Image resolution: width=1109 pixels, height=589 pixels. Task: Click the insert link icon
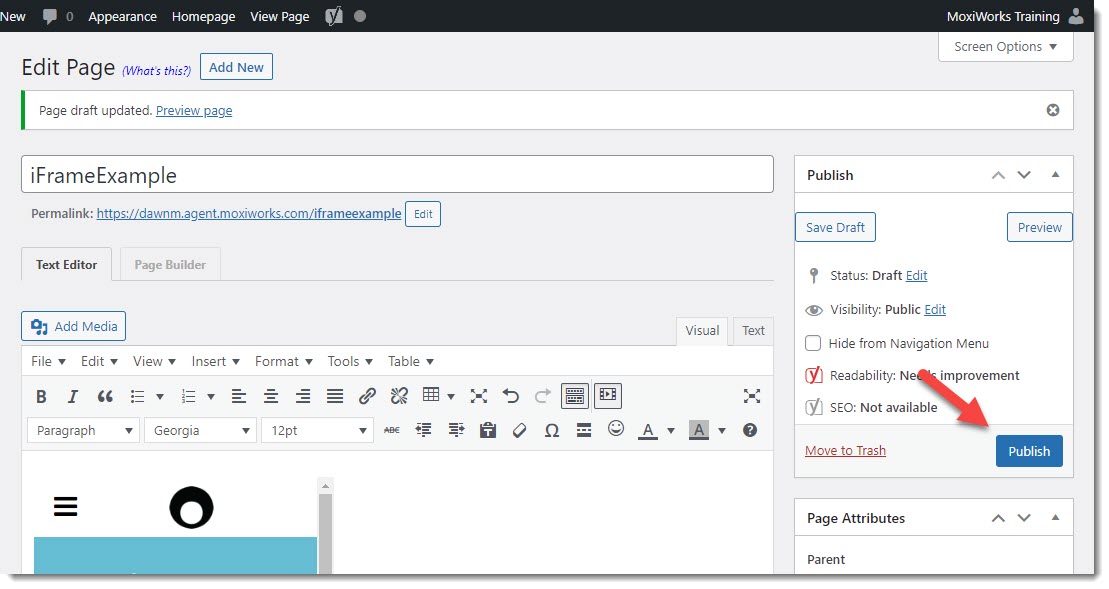click(367, 396)
